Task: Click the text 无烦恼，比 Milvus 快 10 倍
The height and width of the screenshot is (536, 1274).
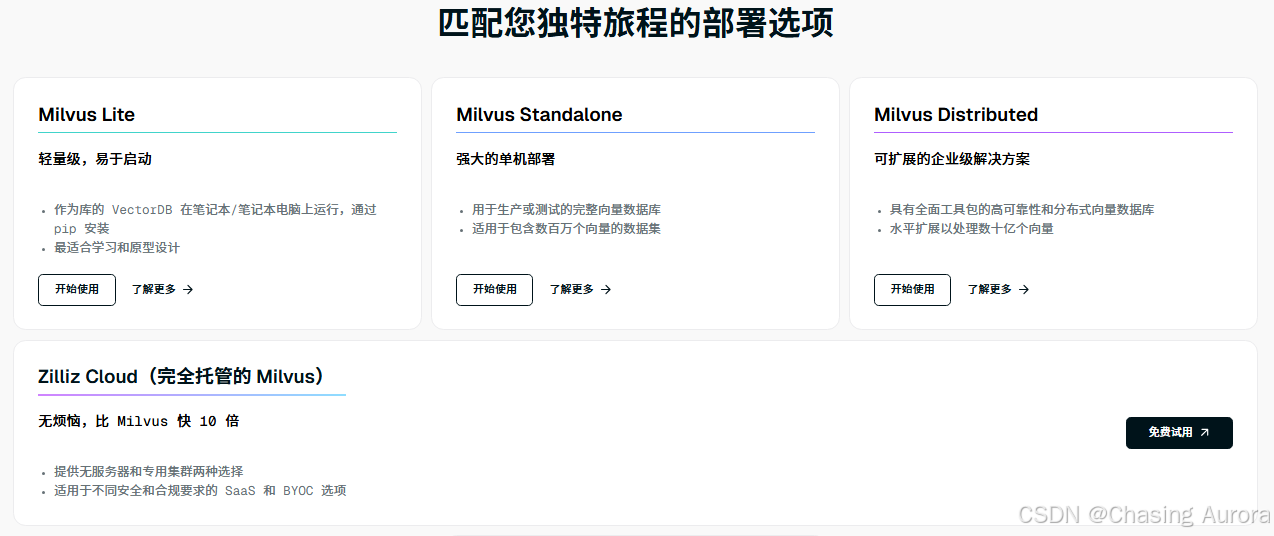Action: (x=139, y=421)
